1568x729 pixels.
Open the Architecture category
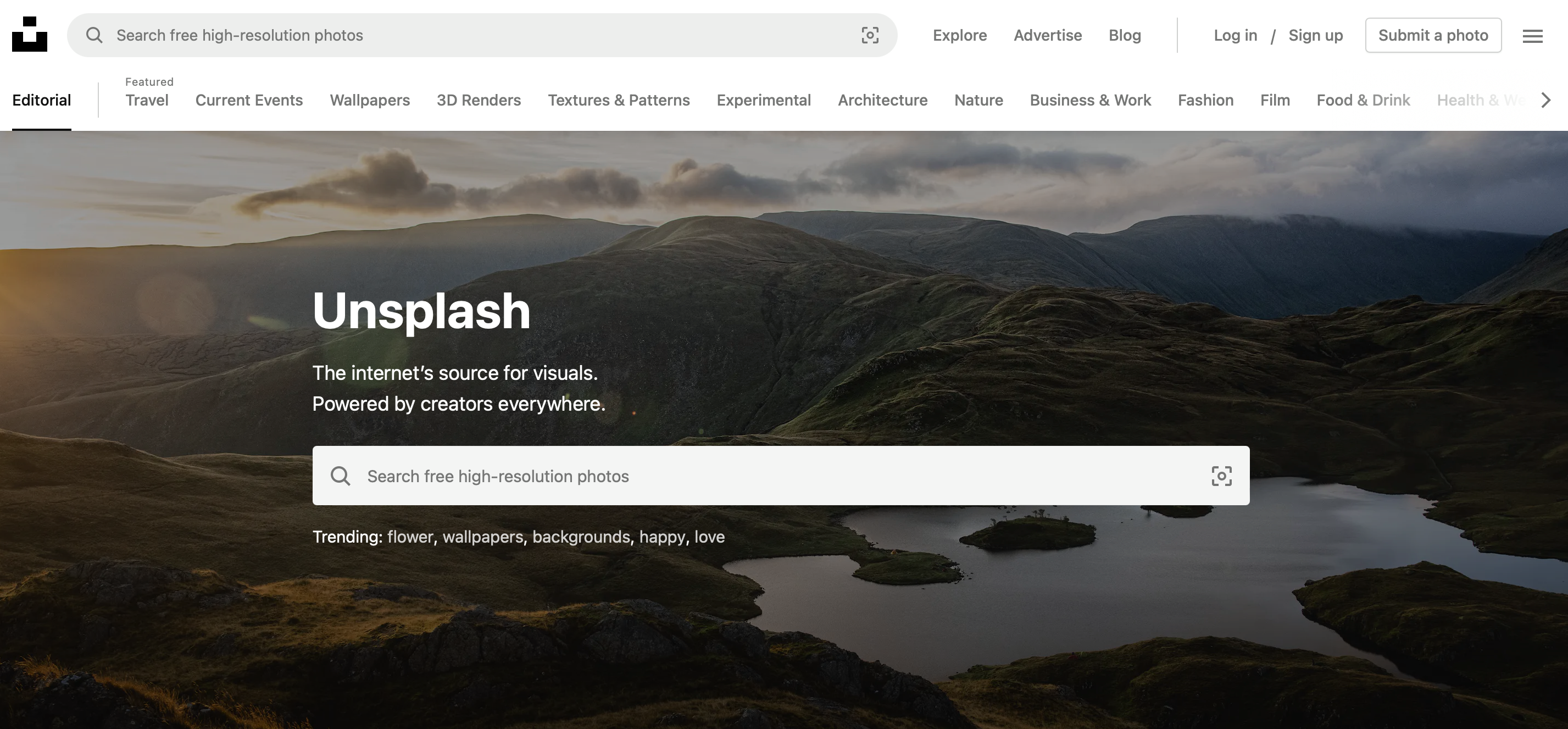coord(882,100)
